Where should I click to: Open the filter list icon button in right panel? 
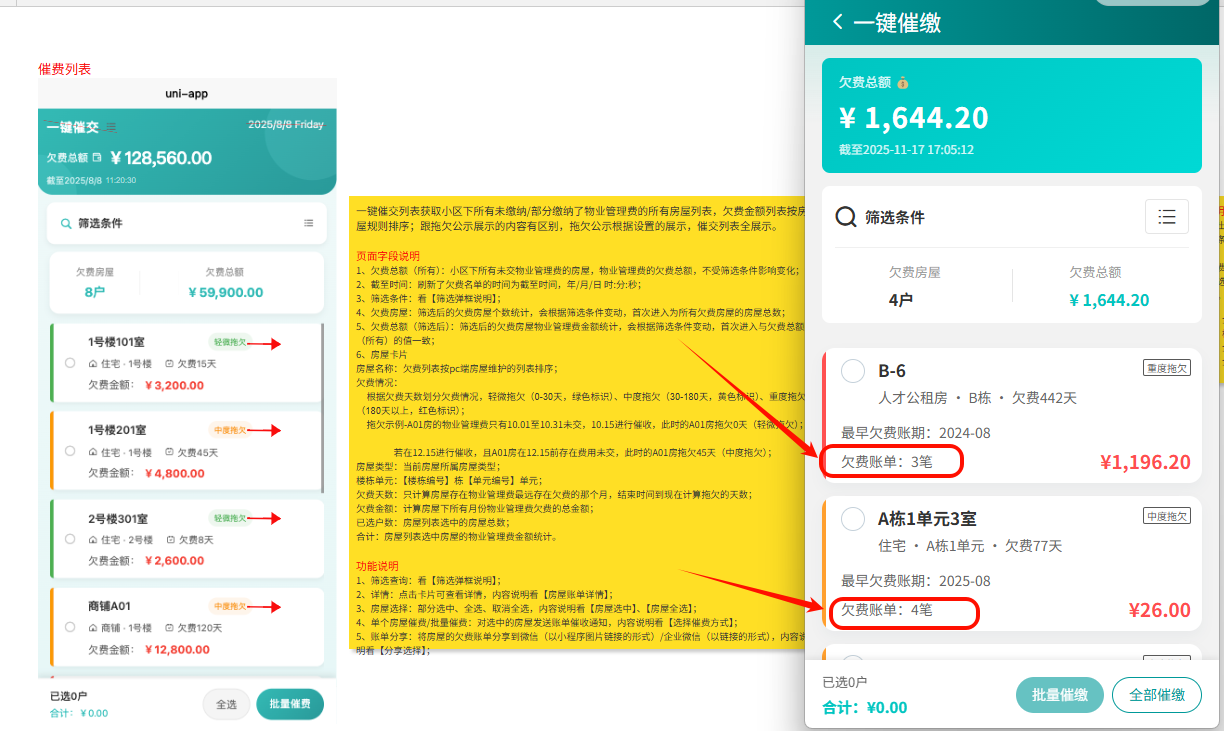[1166, 217]
